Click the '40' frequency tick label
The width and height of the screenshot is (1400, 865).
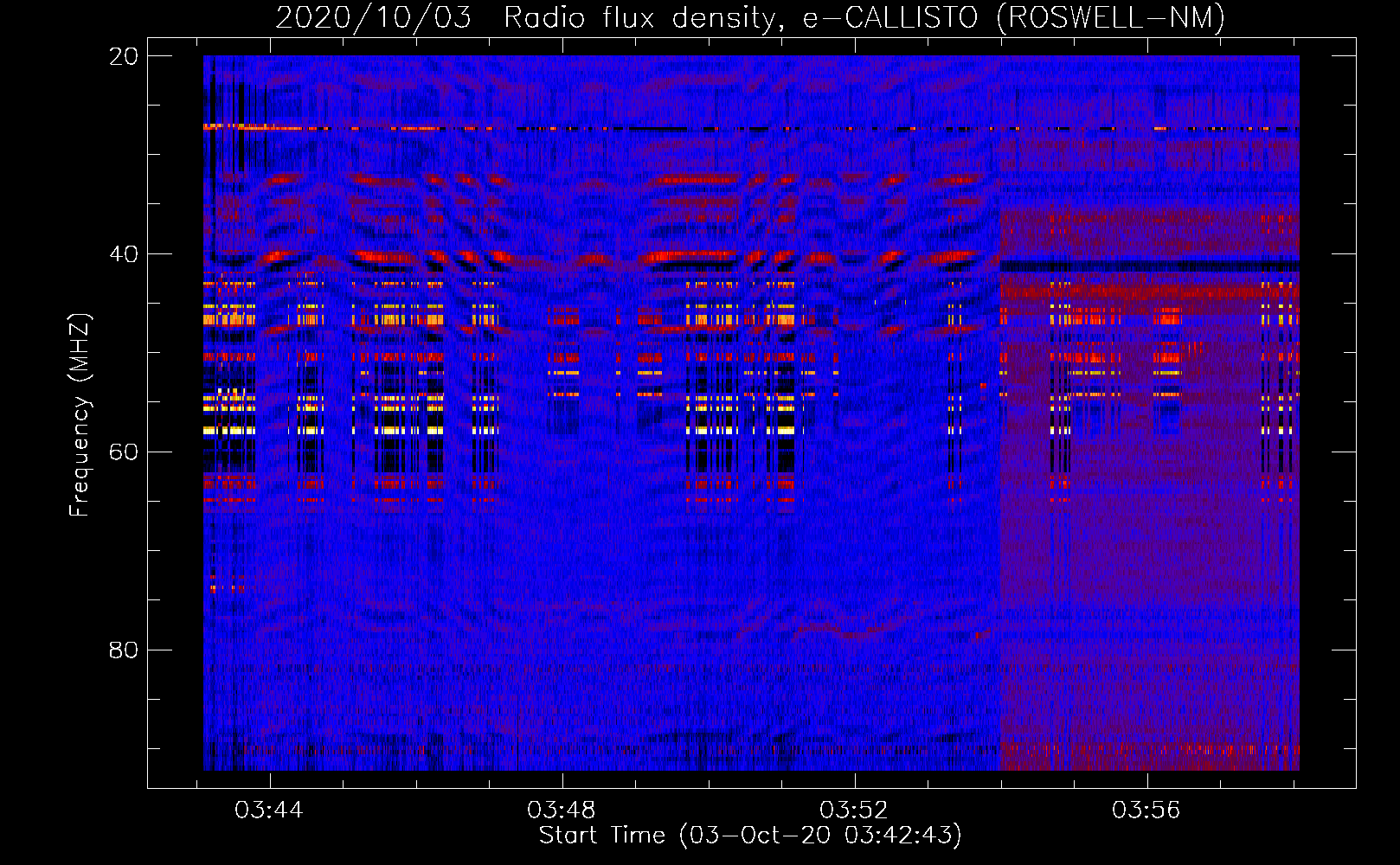(x=124, y=254)
